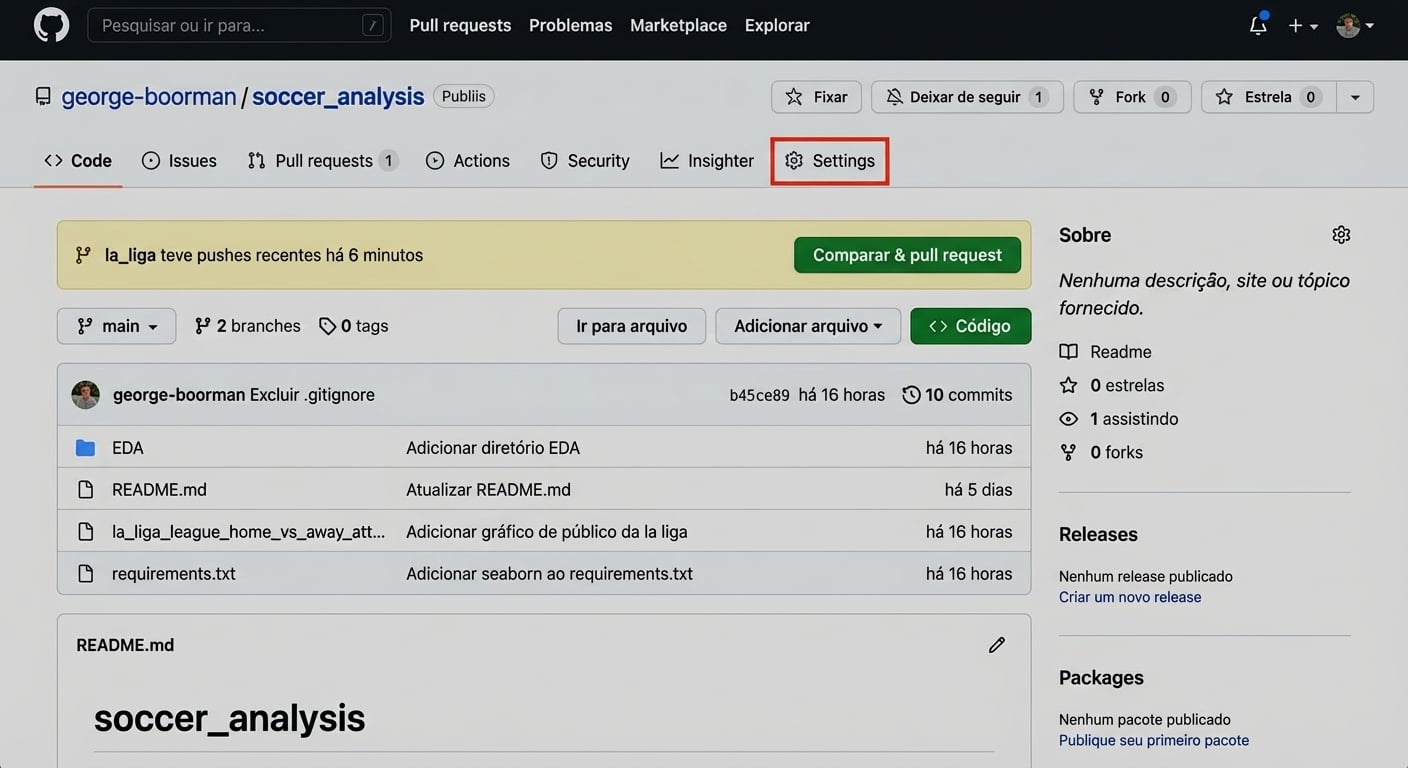Open the requirements.txt file

click(174, 574)
